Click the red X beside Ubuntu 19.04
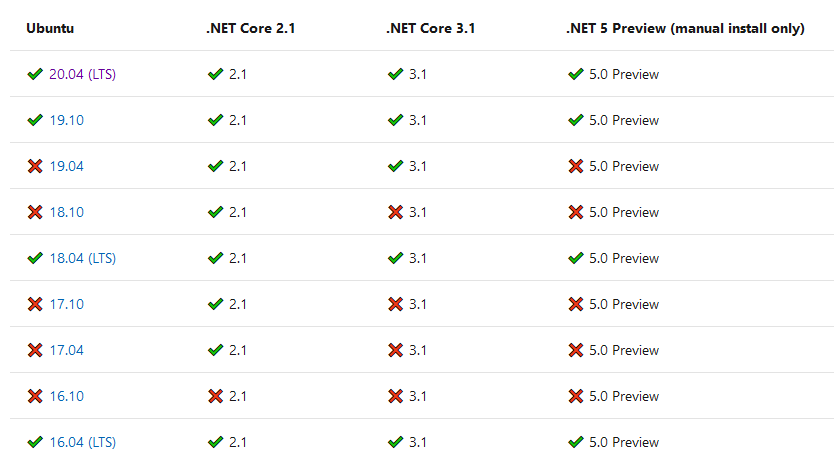This screenshot has width=834, height=476. [35, 166]
